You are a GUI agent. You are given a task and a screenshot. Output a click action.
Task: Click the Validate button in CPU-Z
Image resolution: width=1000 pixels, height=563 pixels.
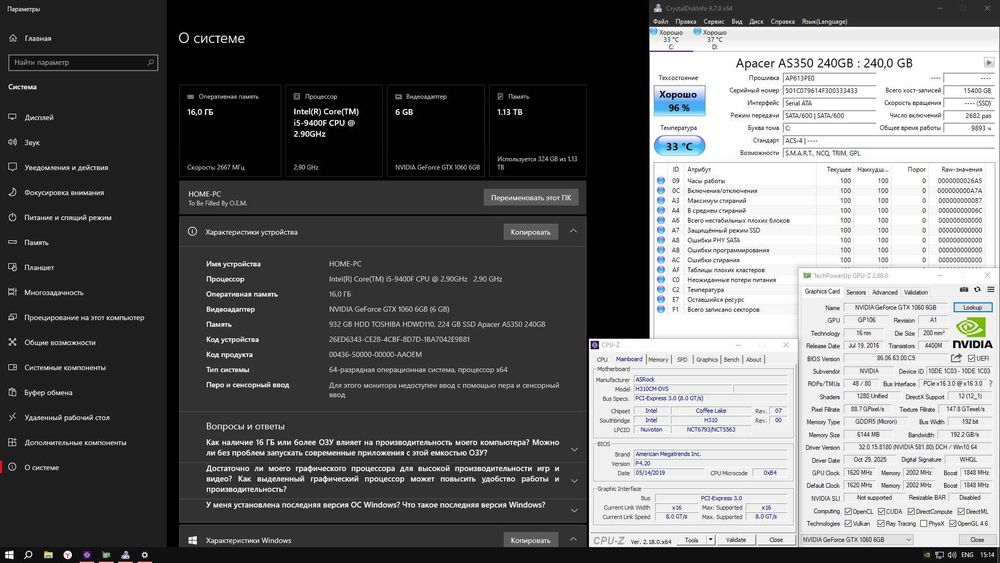pos(735,539)
